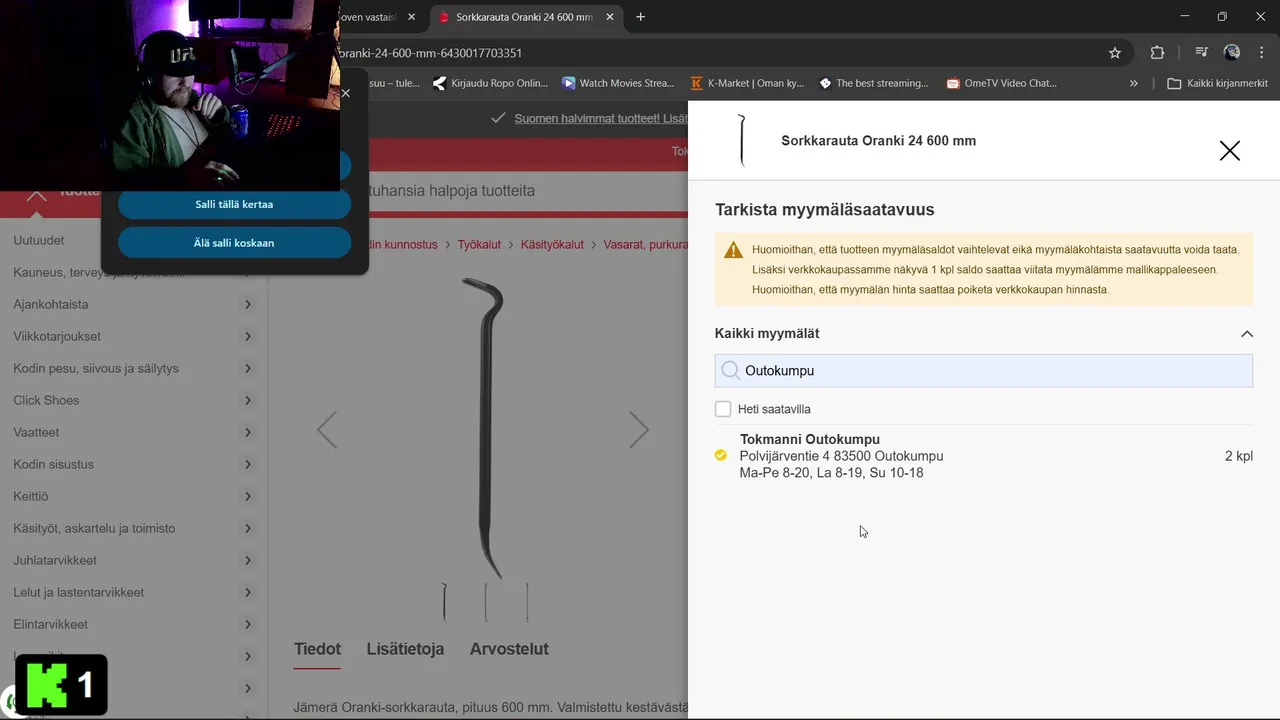
Task: Click the Salli tällä kertaa button
Action: pos(234,204)
